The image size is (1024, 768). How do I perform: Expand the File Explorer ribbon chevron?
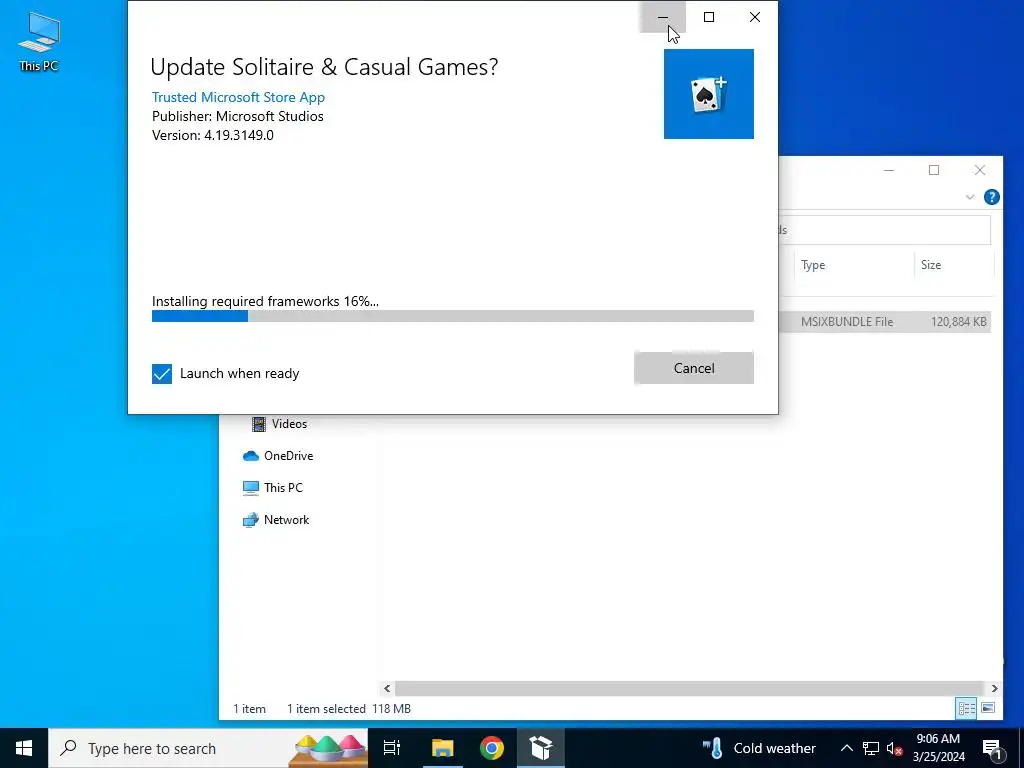click(970, 197)
